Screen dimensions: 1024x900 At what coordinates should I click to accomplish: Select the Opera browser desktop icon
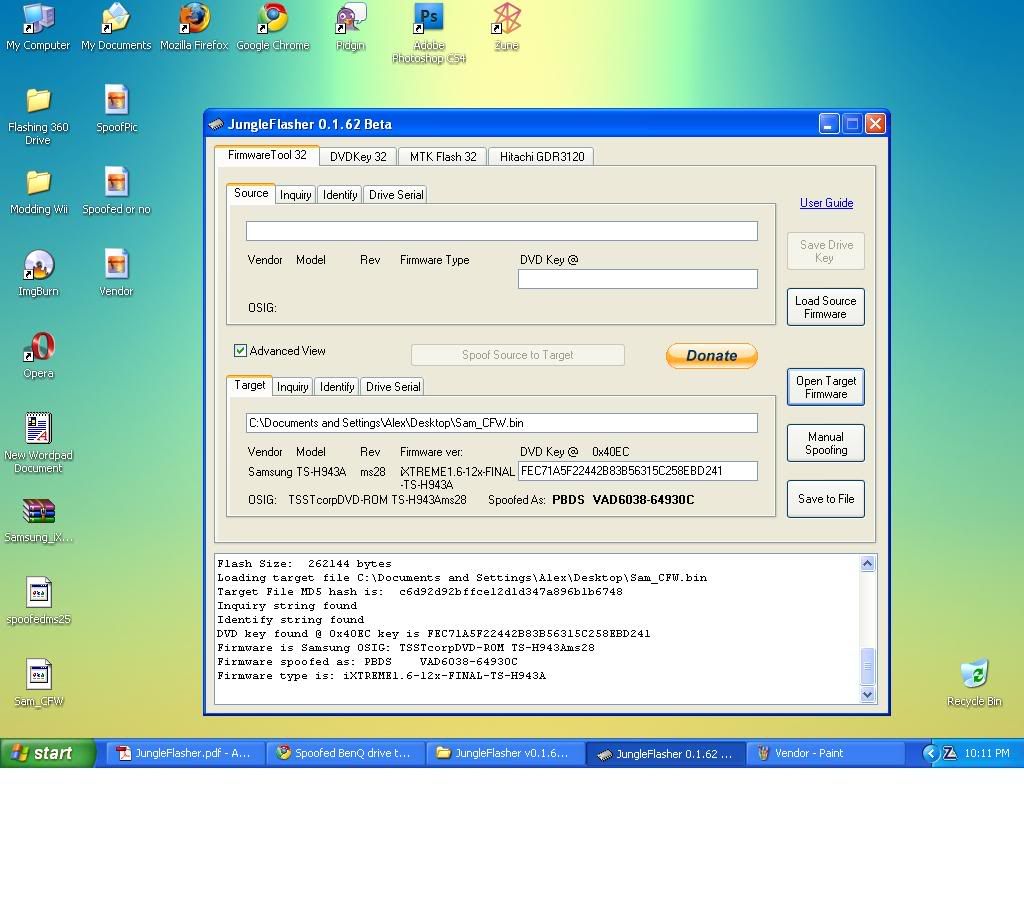point(38,350)
